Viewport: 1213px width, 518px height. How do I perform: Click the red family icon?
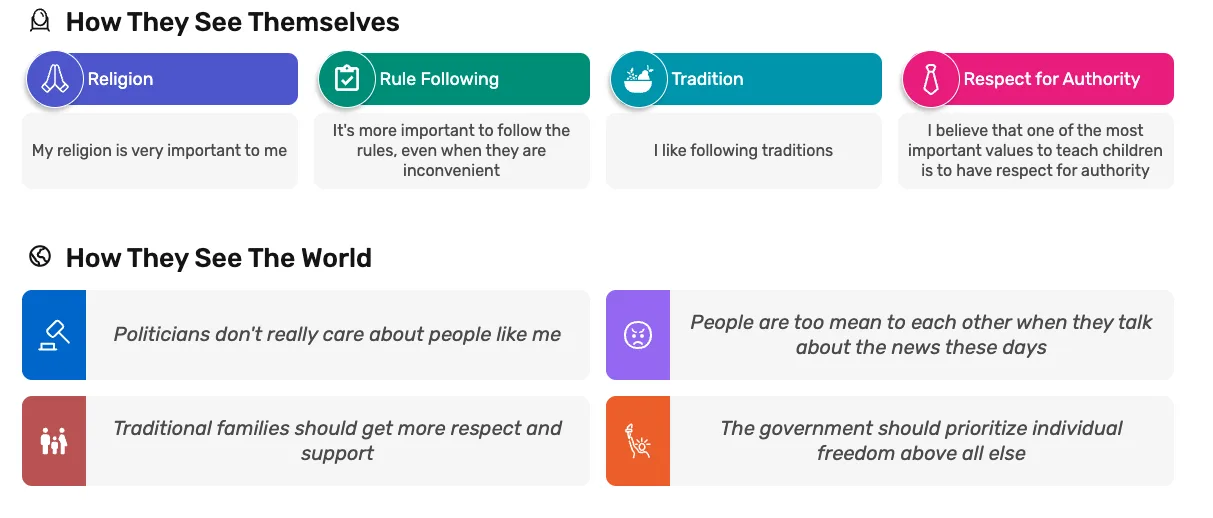coord(54,441)
